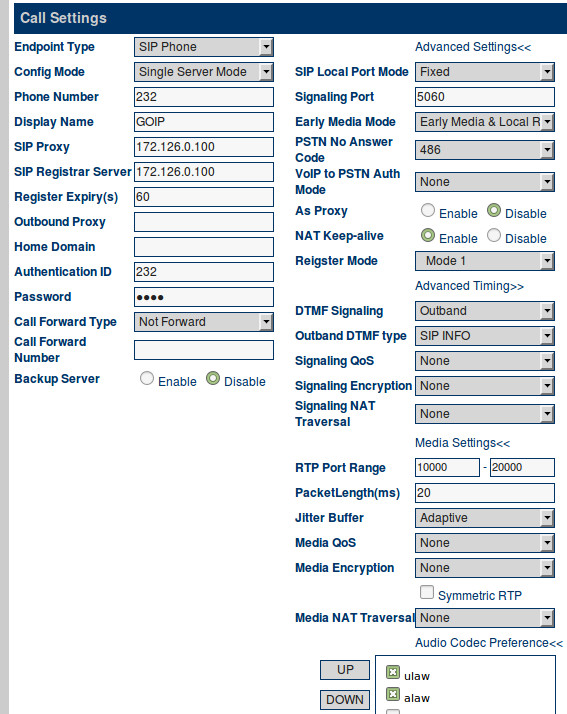Click the RTP Port Range end field 20000
The width and height of the screenshot is (567, 714).
522,468
